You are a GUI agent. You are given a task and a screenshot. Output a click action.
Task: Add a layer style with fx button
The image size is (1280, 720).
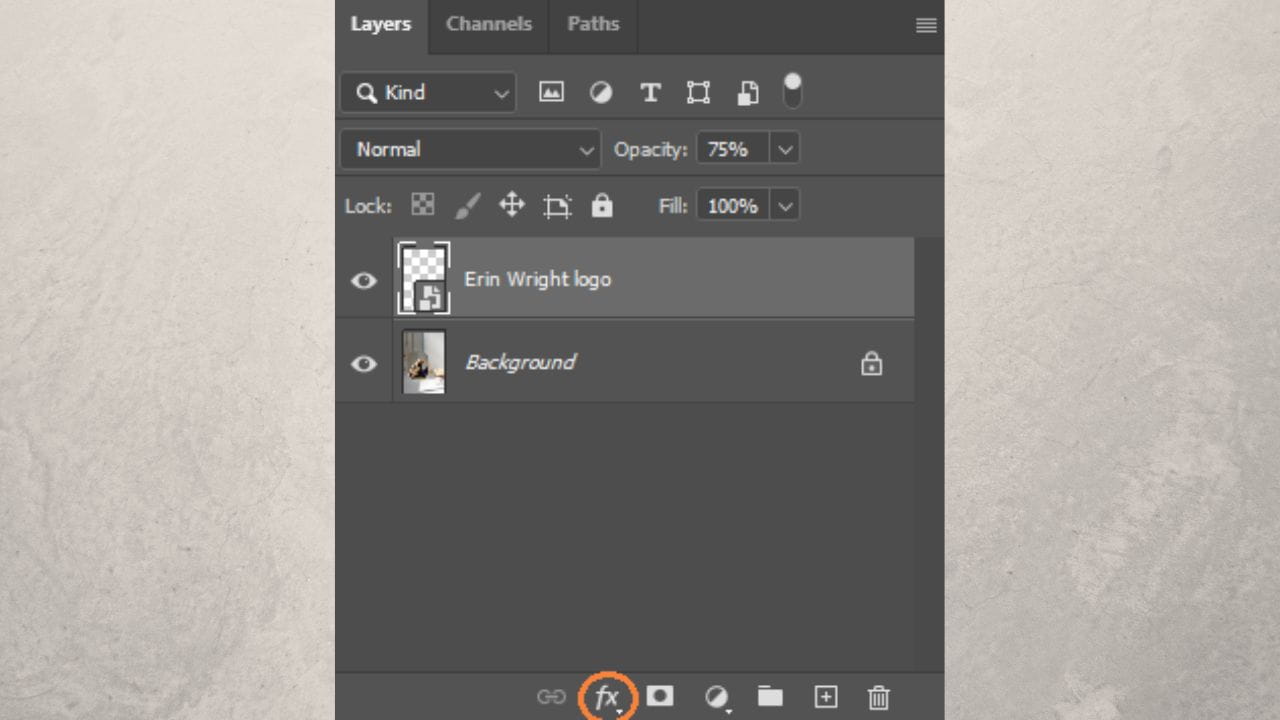point(607,697)
